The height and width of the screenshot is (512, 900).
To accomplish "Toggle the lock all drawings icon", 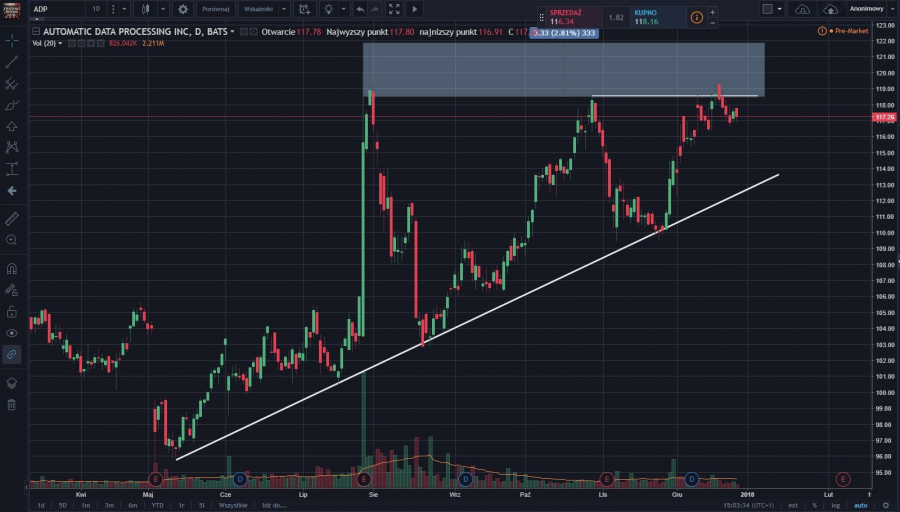I will [11, 311].
